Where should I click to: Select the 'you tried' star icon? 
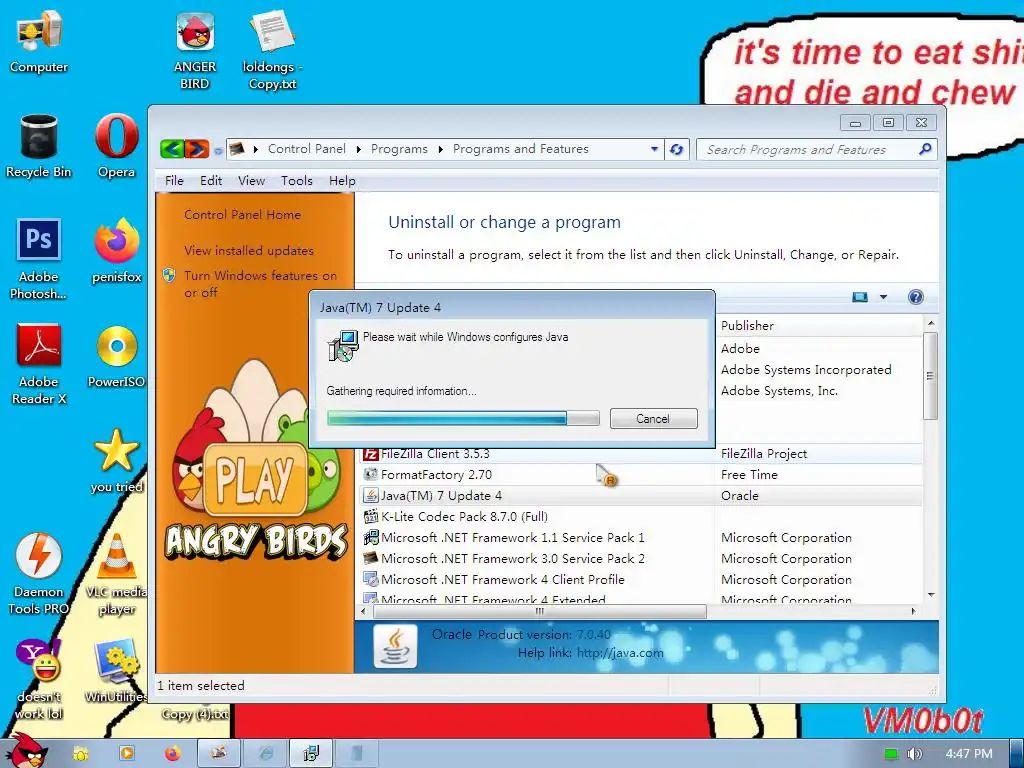tap(116, 461)
